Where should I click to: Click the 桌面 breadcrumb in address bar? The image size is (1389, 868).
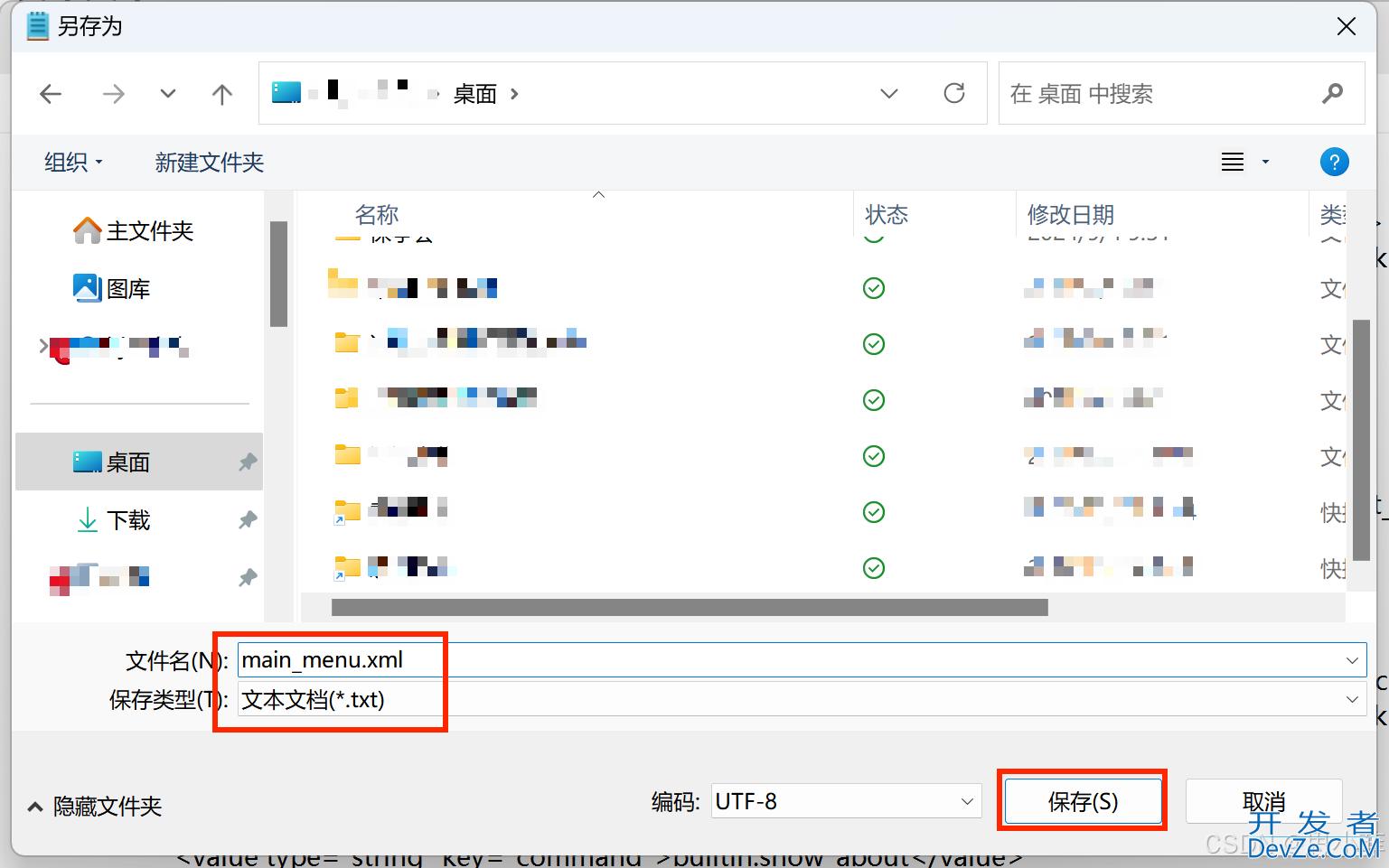pos(475,94)
